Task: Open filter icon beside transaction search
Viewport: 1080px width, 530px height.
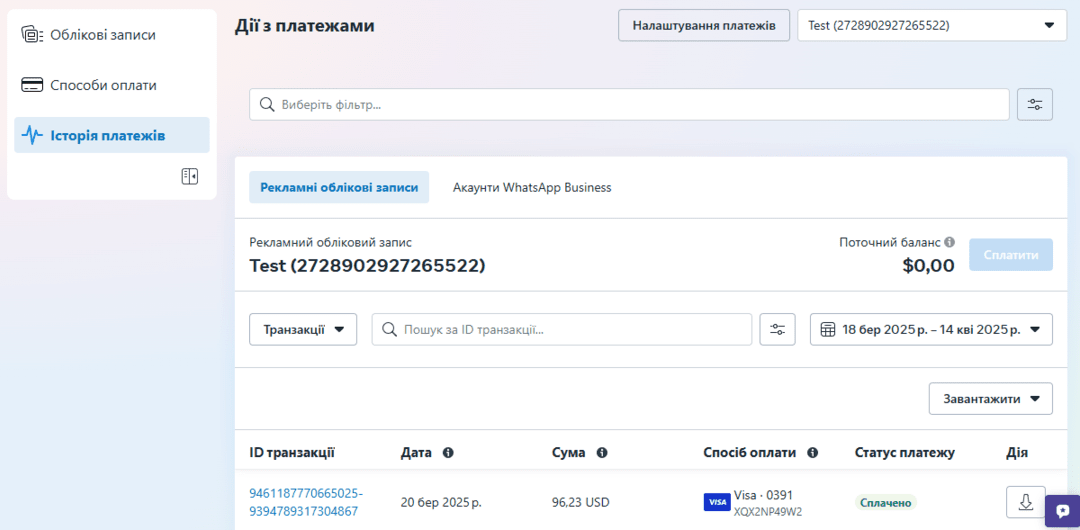Action: point(778,329)
